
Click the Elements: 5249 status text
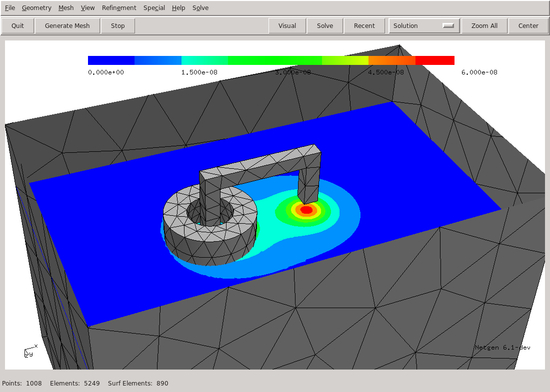pos(75,383)
